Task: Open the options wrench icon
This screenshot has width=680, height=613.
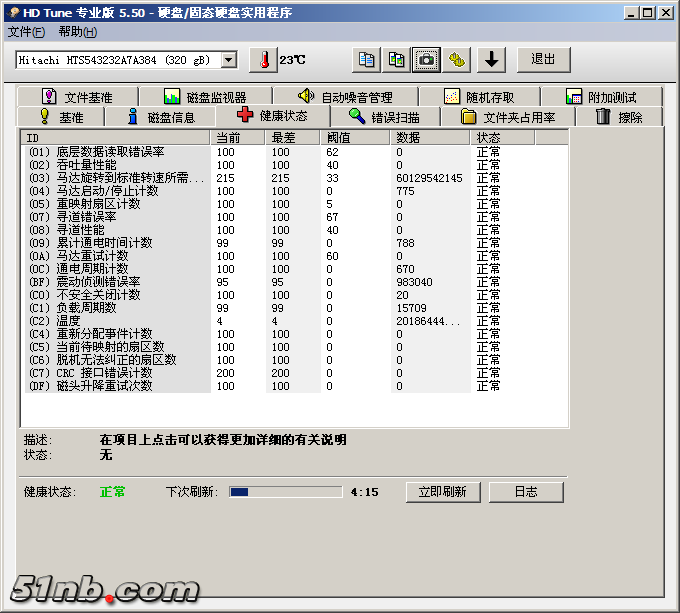Action: click(x=457, y=60)
